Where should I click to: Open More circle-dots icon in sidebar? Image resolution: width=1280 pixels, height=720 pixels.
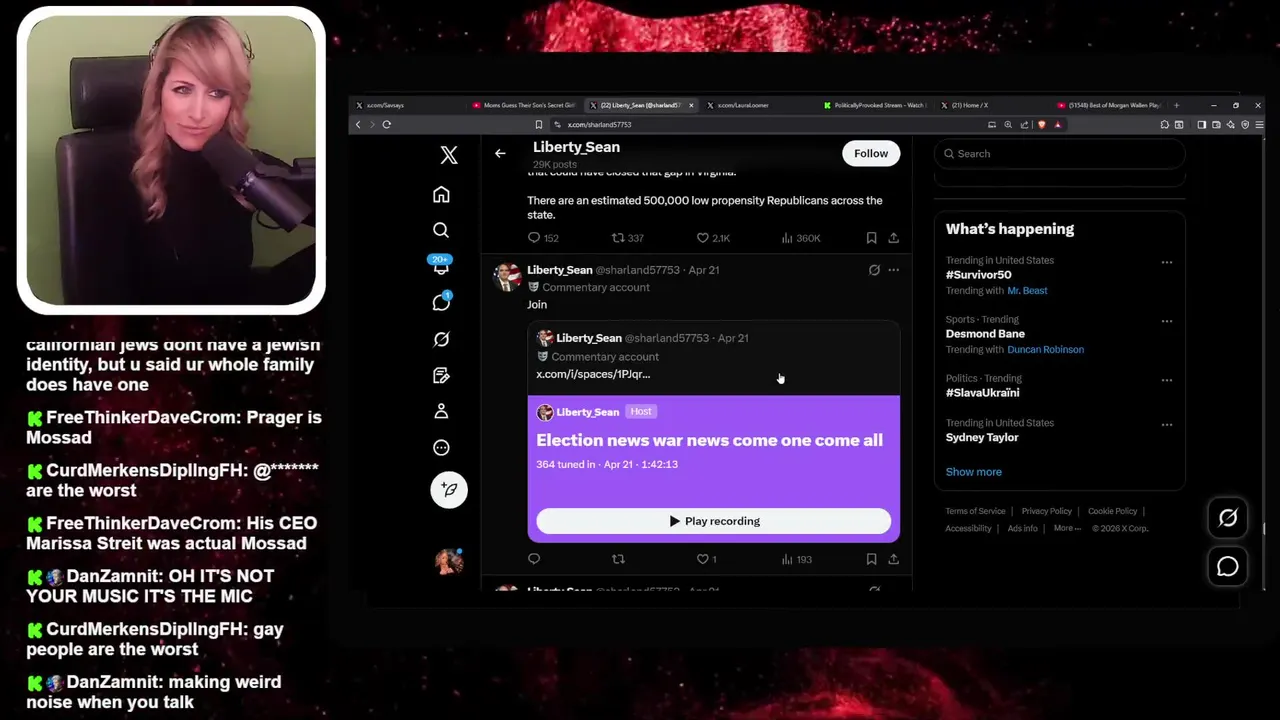point(441,448)
